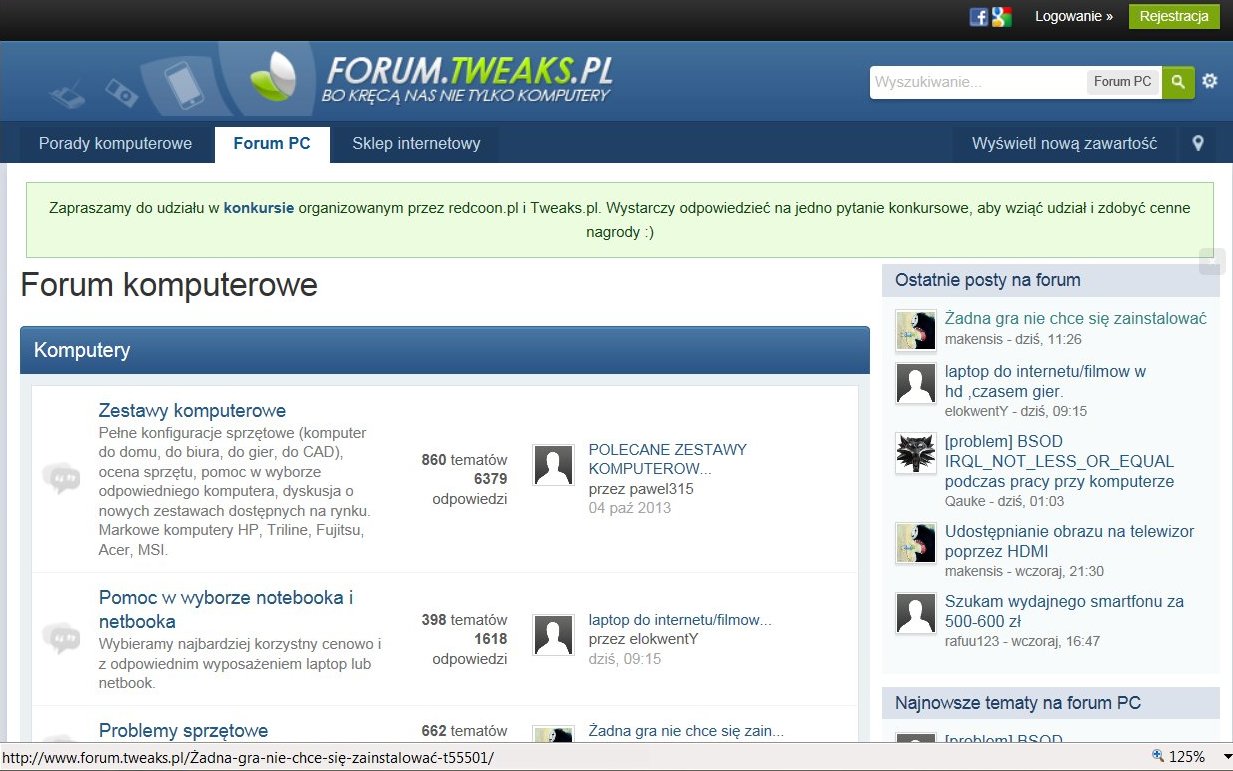Open the Sklep internetowy tab

(416, 143)
